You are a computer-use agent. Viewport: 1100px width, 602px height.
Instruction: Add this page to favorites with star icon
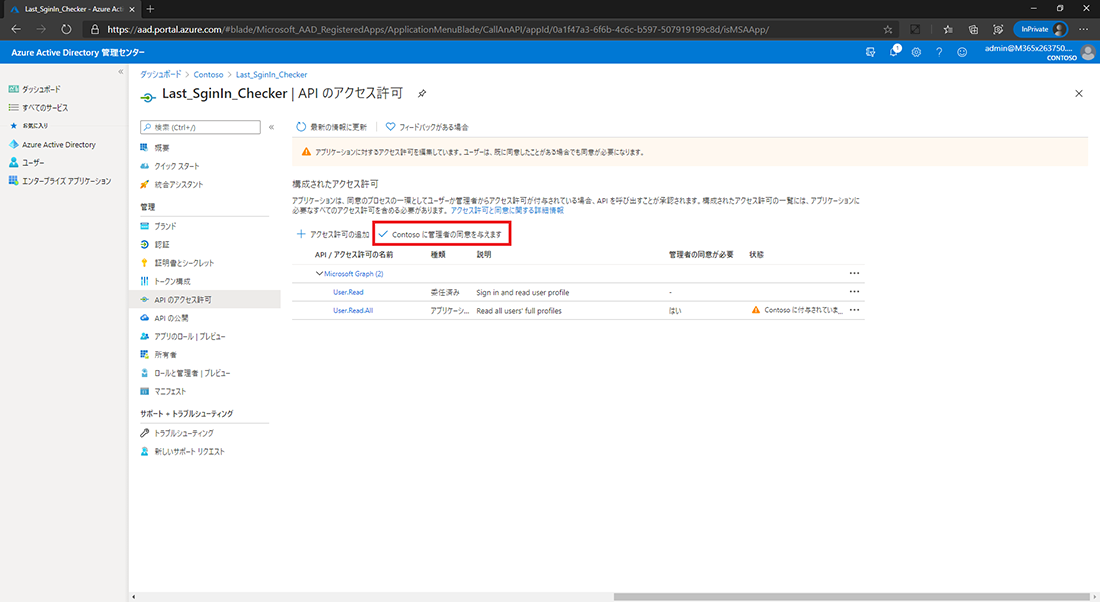(x=887, y=29)
